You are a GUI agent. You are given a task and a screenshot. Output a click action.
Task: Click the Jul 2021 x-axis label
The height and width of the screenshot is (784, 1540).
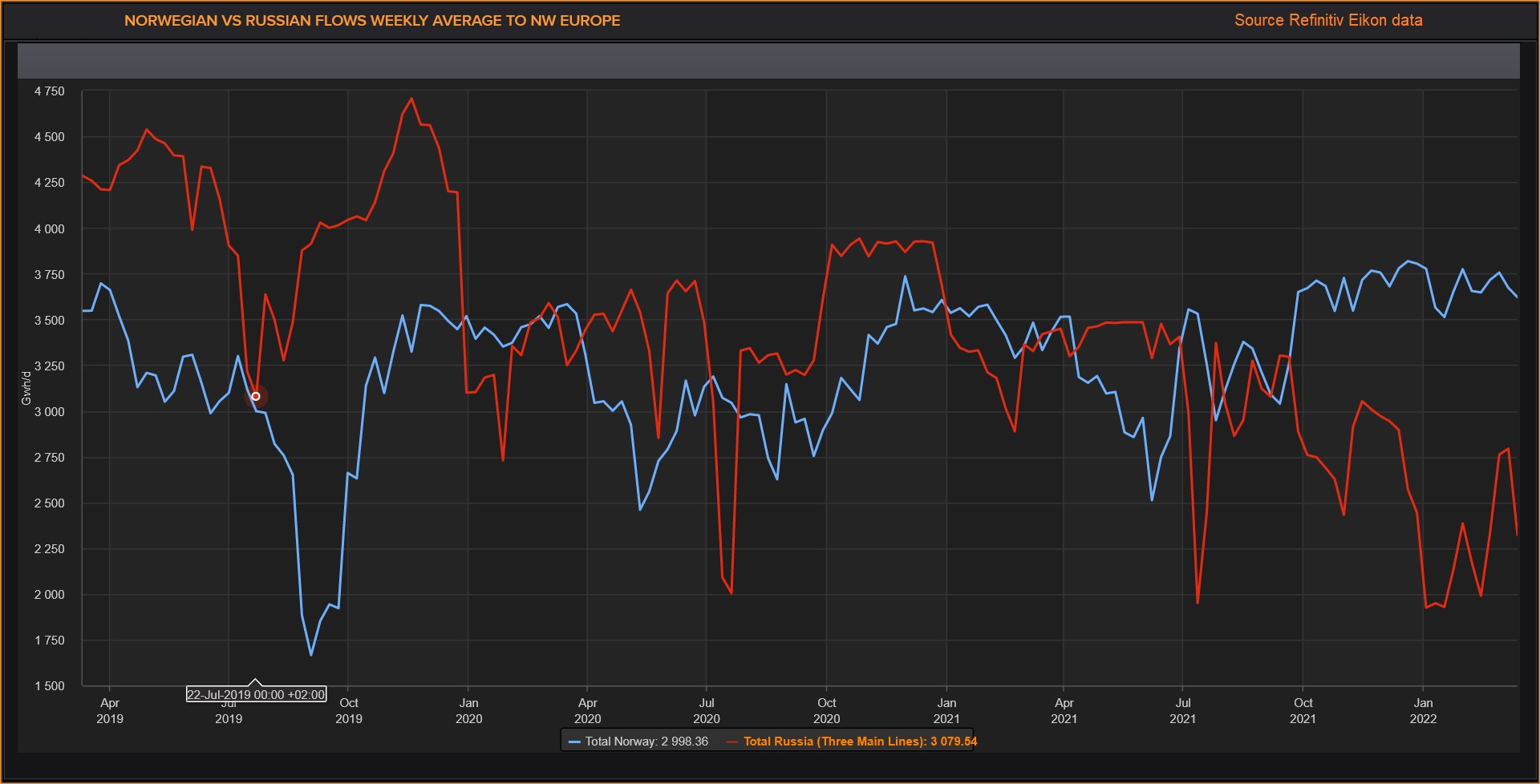coord(1183,710)
